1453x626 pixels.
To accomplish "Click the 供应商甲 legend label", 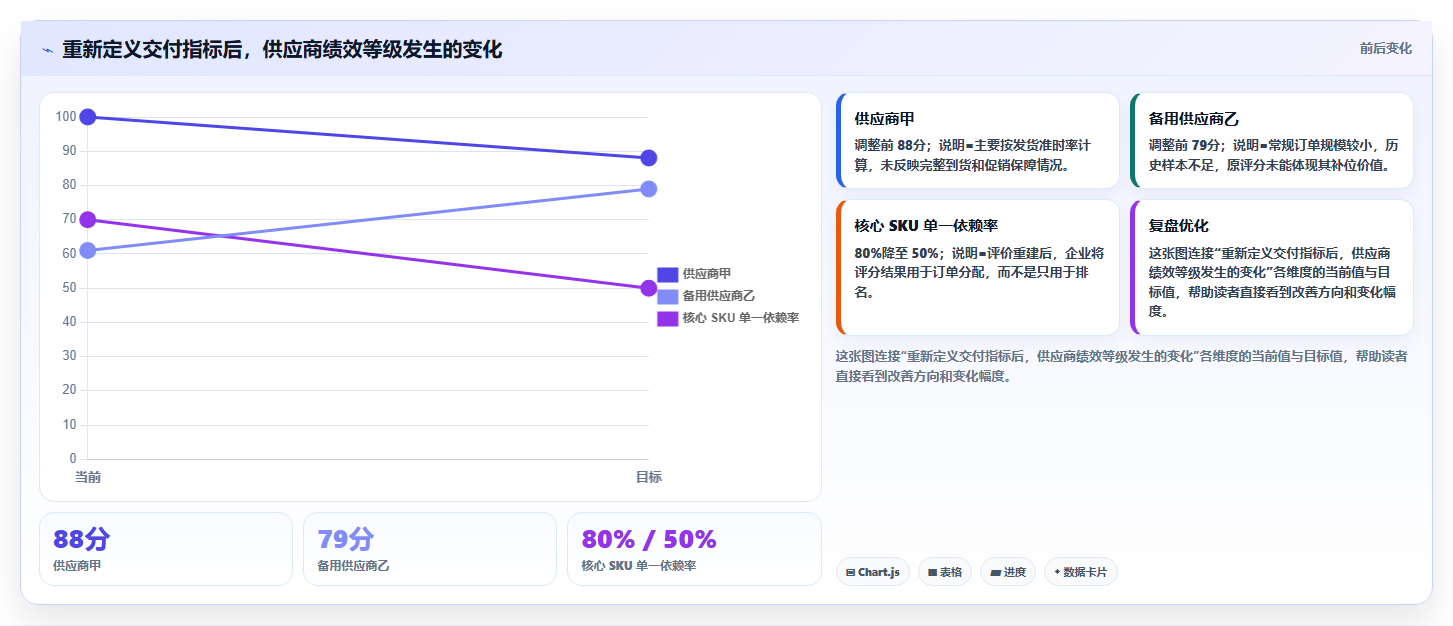I will tap(707, 274).
